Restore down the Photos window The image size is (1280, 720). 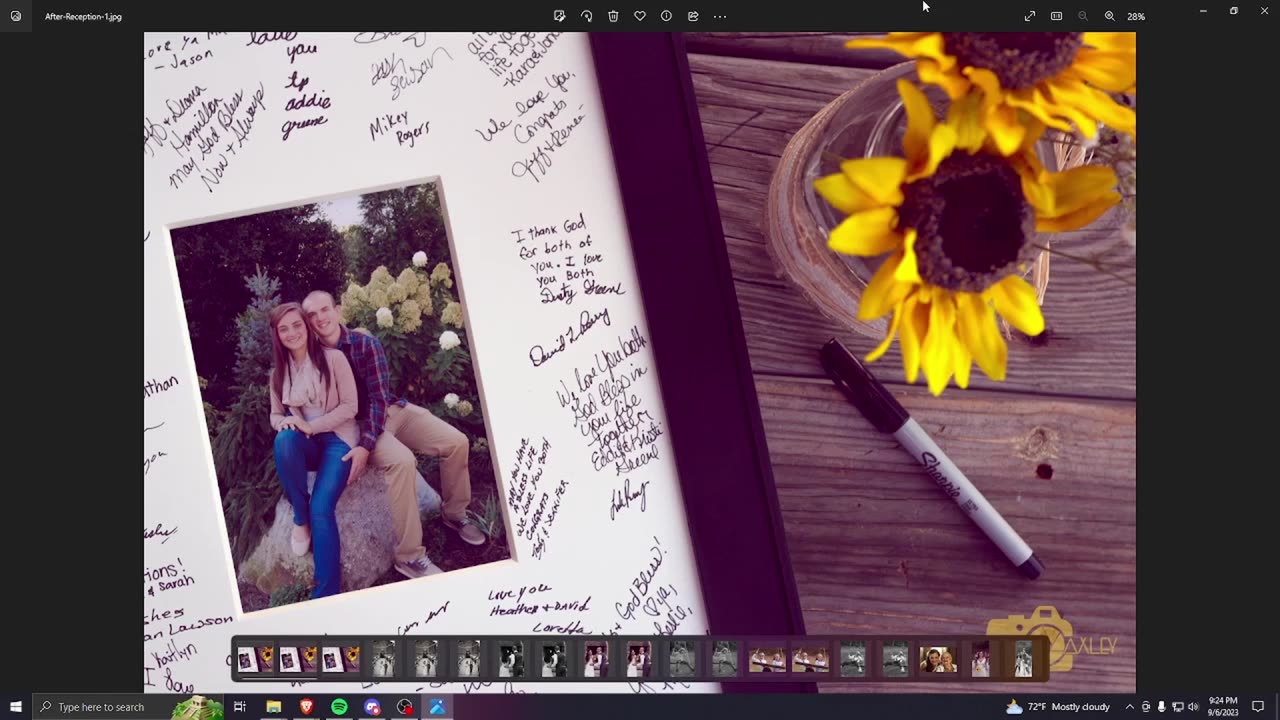pyautogui.click(x=1234, y=11)
